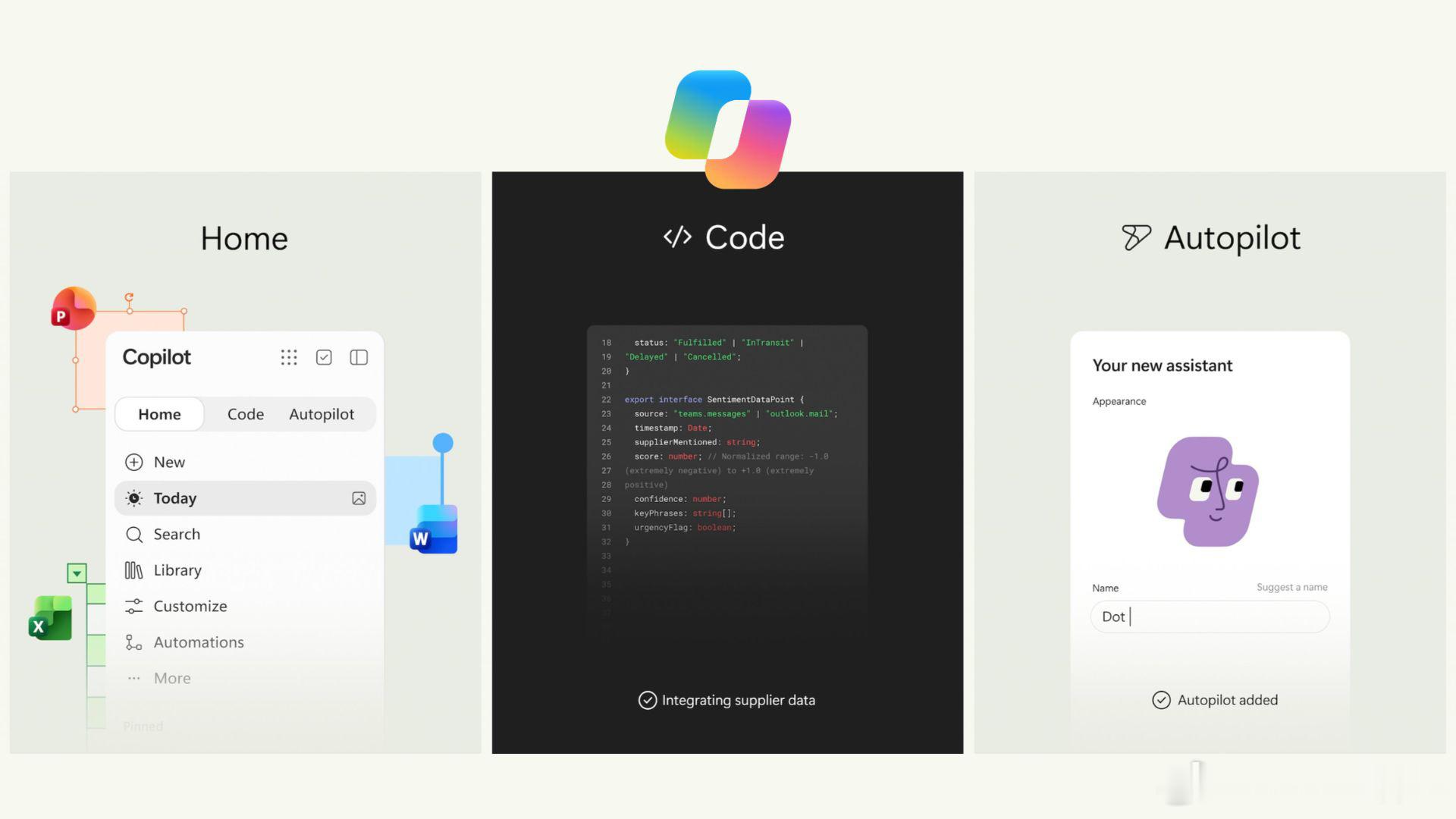
Task: Click the large Home heading above the Copilot panel
Action: [244, 238]
